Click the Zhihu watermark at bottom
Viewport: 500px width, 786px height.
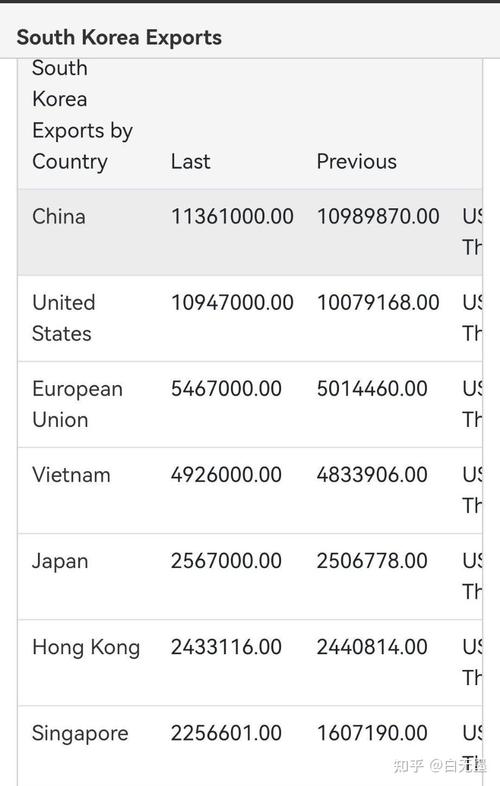pos(440,765)
